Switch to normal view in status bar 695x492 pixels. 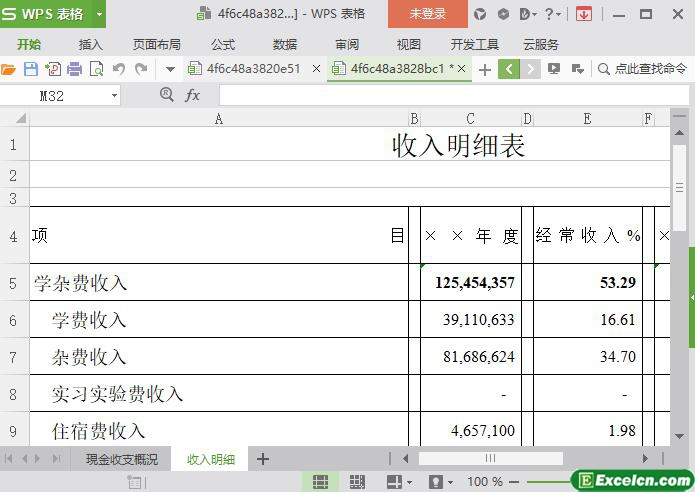pos(321,482)
